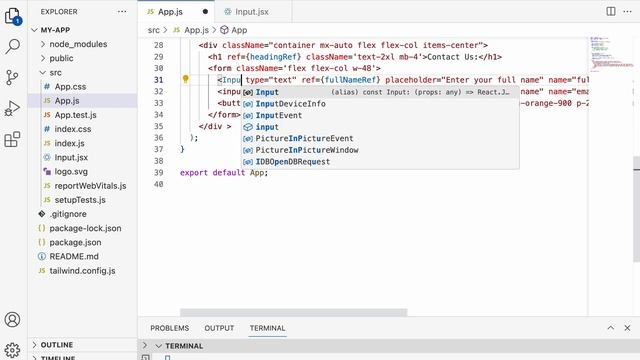Click the EXPLORER panel title

pos(59,12)
